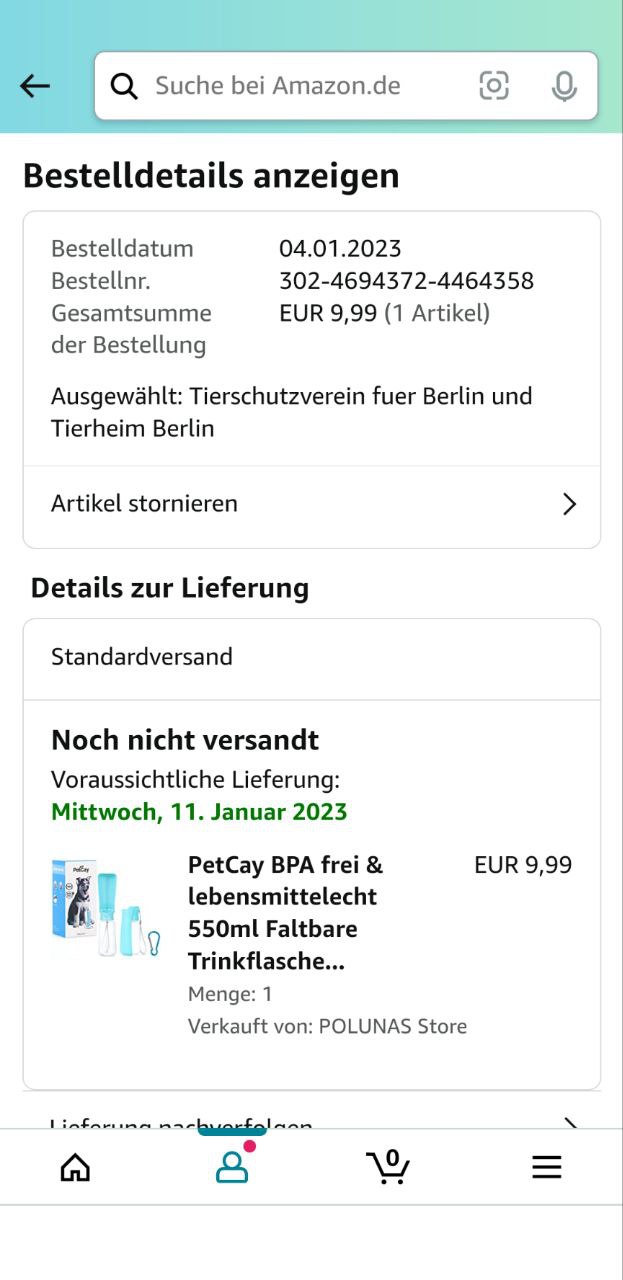Screen dimensions: 623x1280
Task: Tap the Mittwoch, 11. Januar 2023 delivery date
Action: (x=199, y=811)
